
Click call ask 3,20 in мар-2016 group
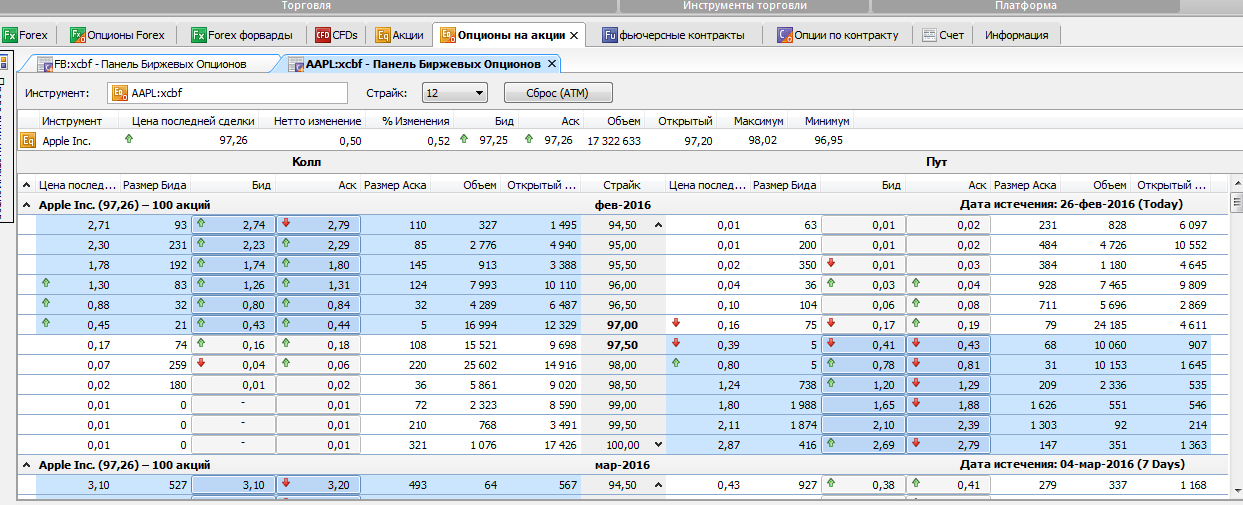pyautogui.click(x=317, y=485)
